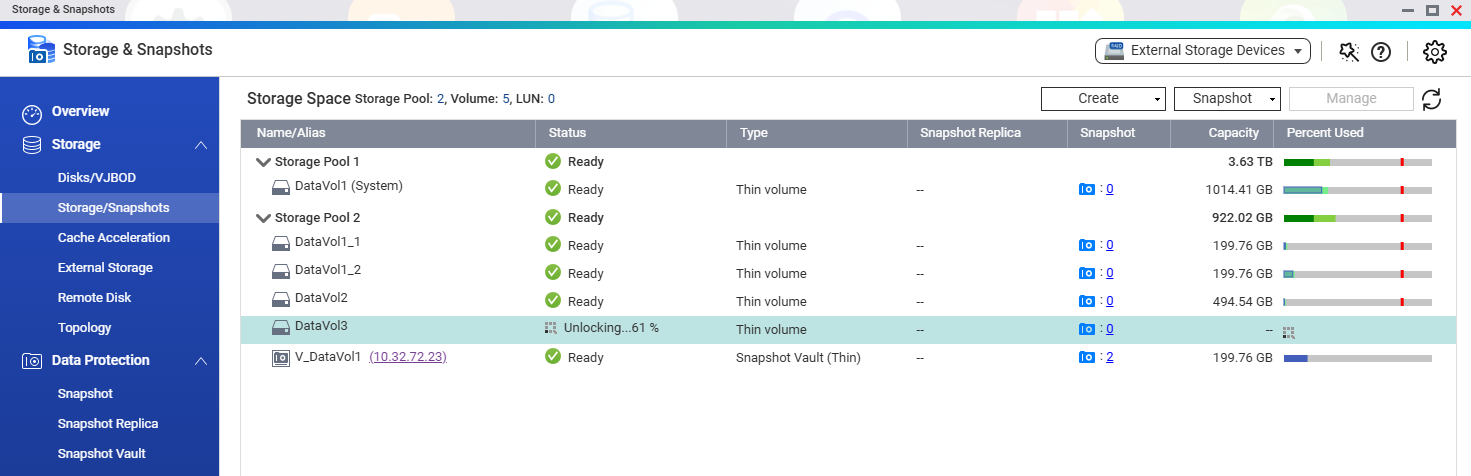Open the Create dropdown button
This screenshot has width=1471, height=476.
(x=1103, y=99)
